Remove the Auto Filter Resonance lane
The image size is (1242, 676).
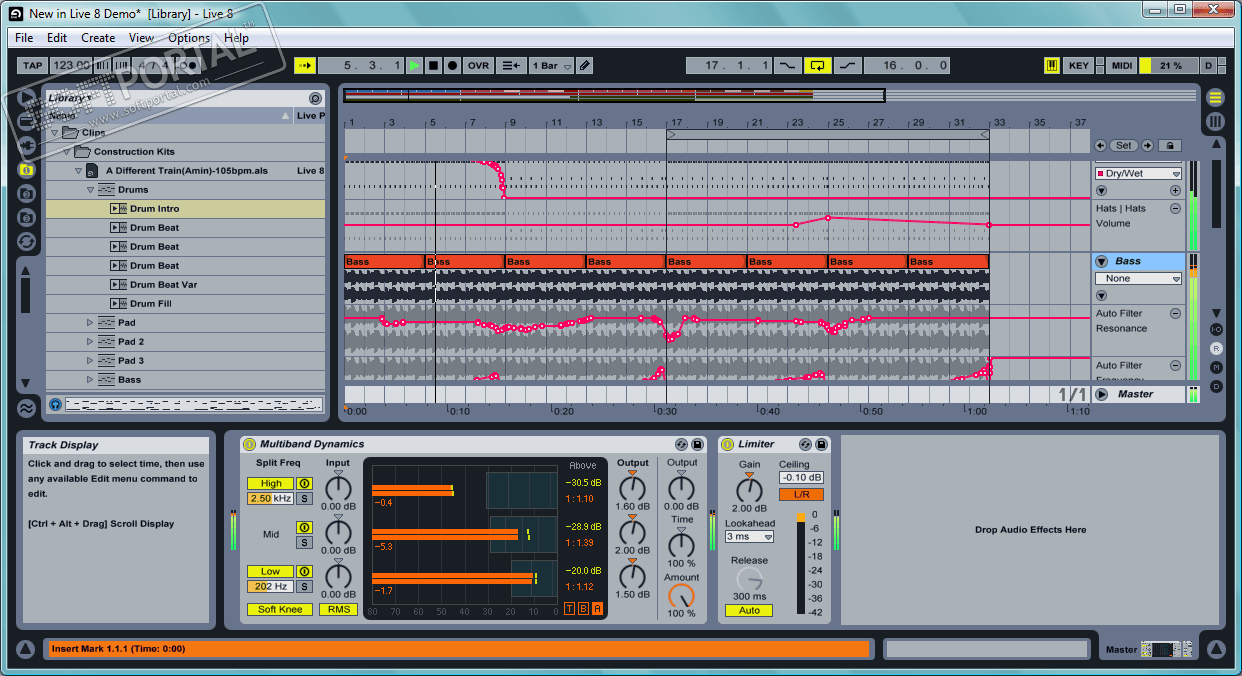click(1175, 313)
